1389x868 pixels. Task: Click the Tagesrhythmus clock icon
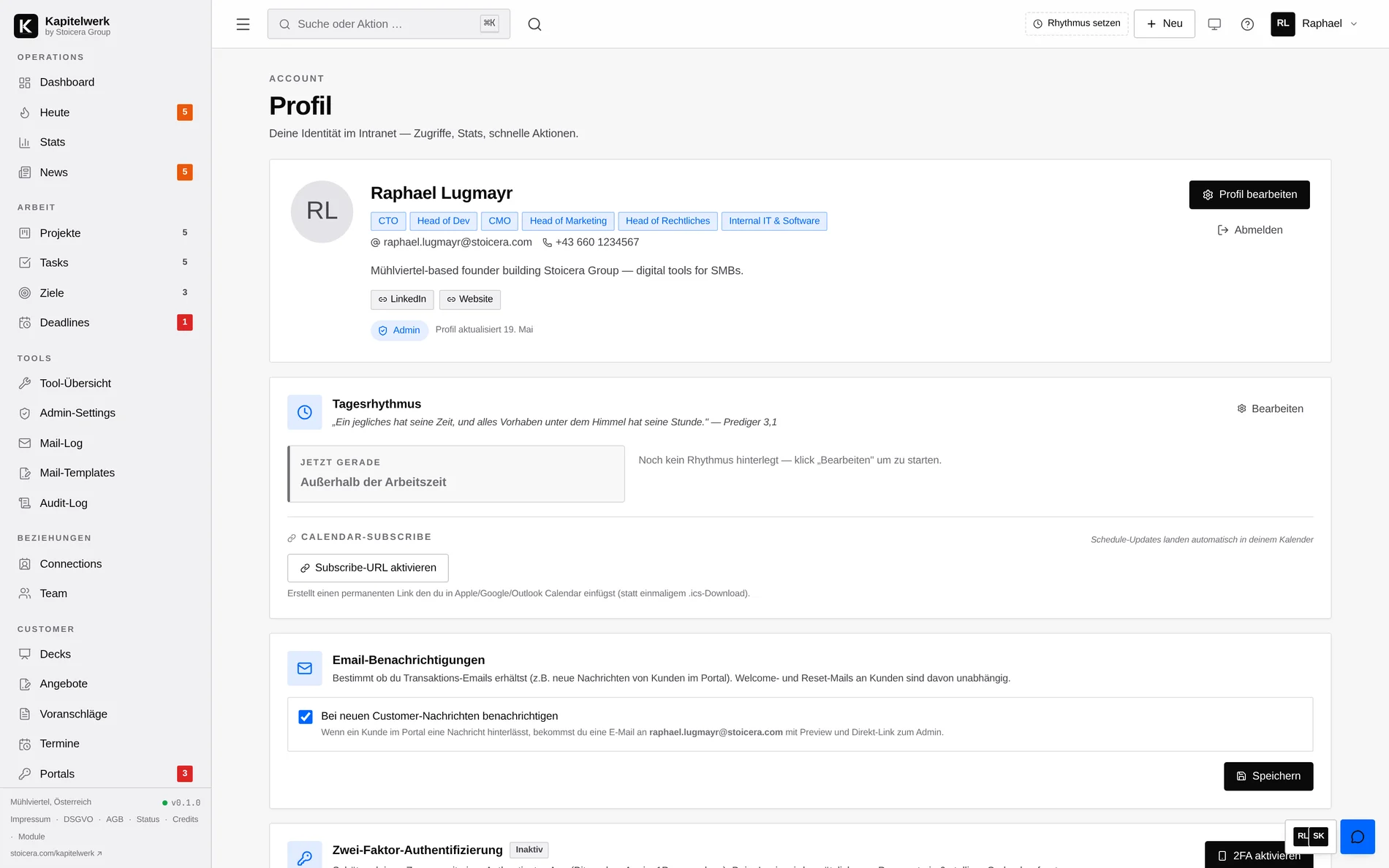[305, 412]
